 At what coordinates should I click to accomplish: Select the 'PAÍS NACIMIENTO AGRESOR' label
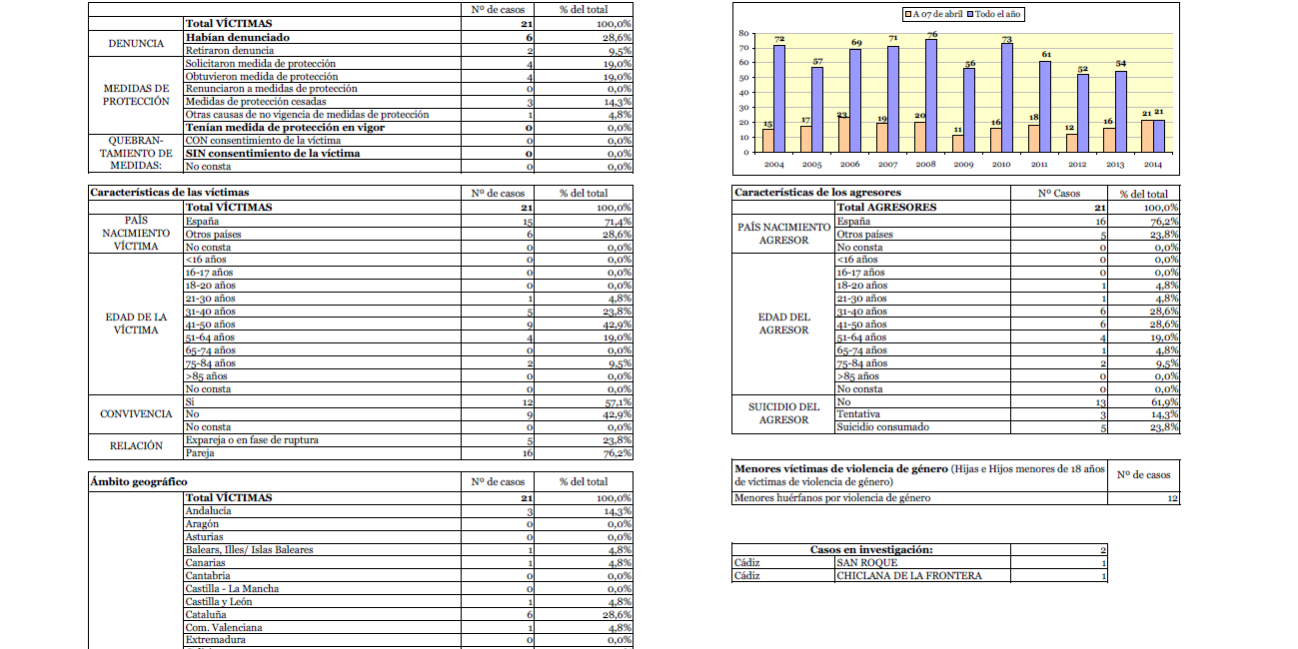pos(783,233)
